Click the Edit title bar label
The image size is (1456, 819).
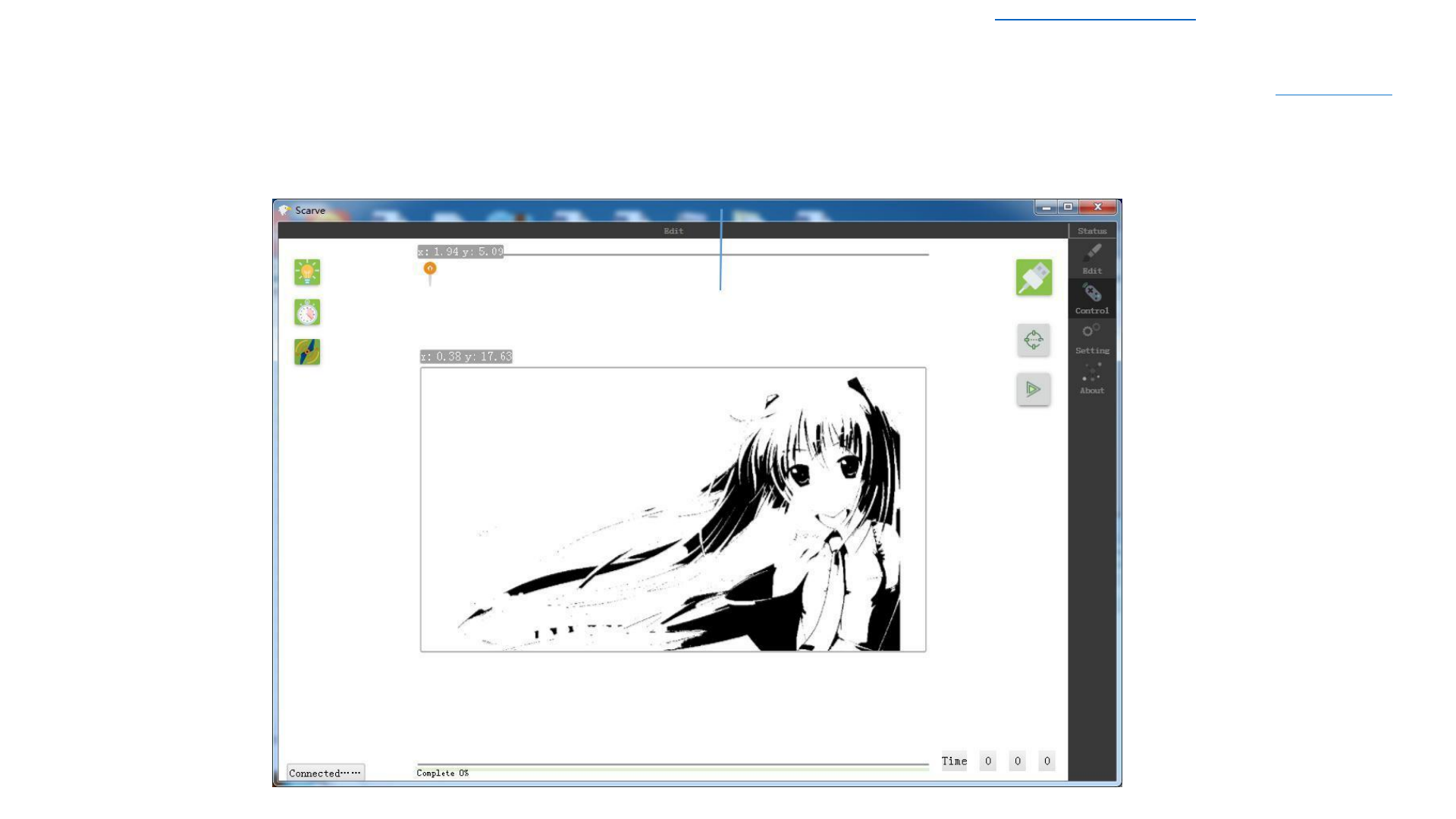[x=673, y=231]
